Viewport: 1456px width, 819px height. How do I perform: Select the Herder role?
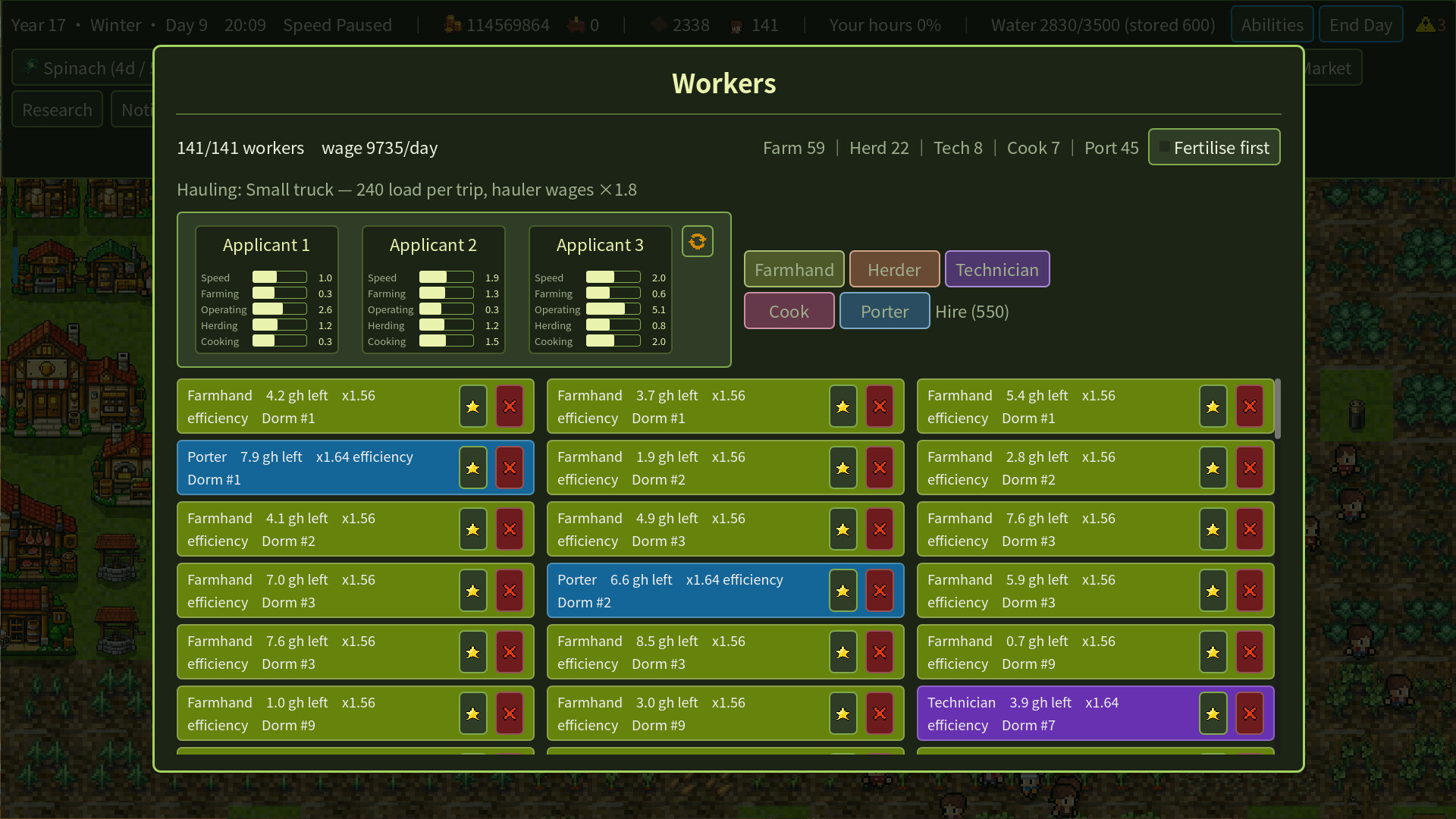point(894,269)
